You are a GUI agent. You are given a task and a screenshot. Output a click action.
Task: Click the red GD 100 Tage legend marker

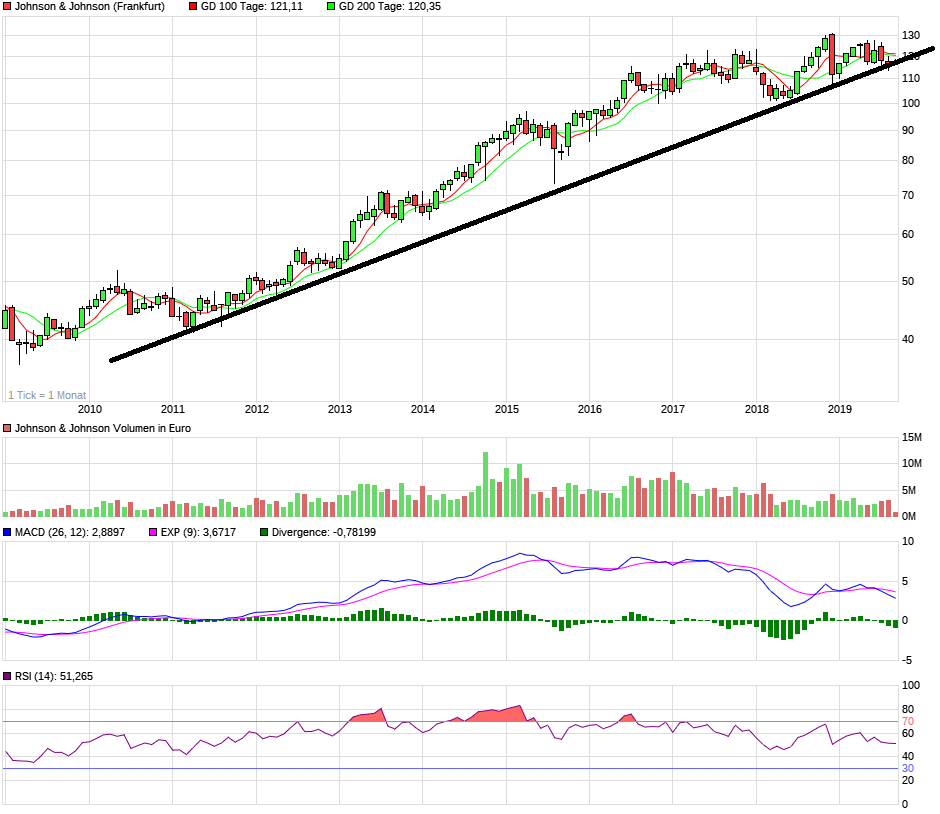(194, 6)
